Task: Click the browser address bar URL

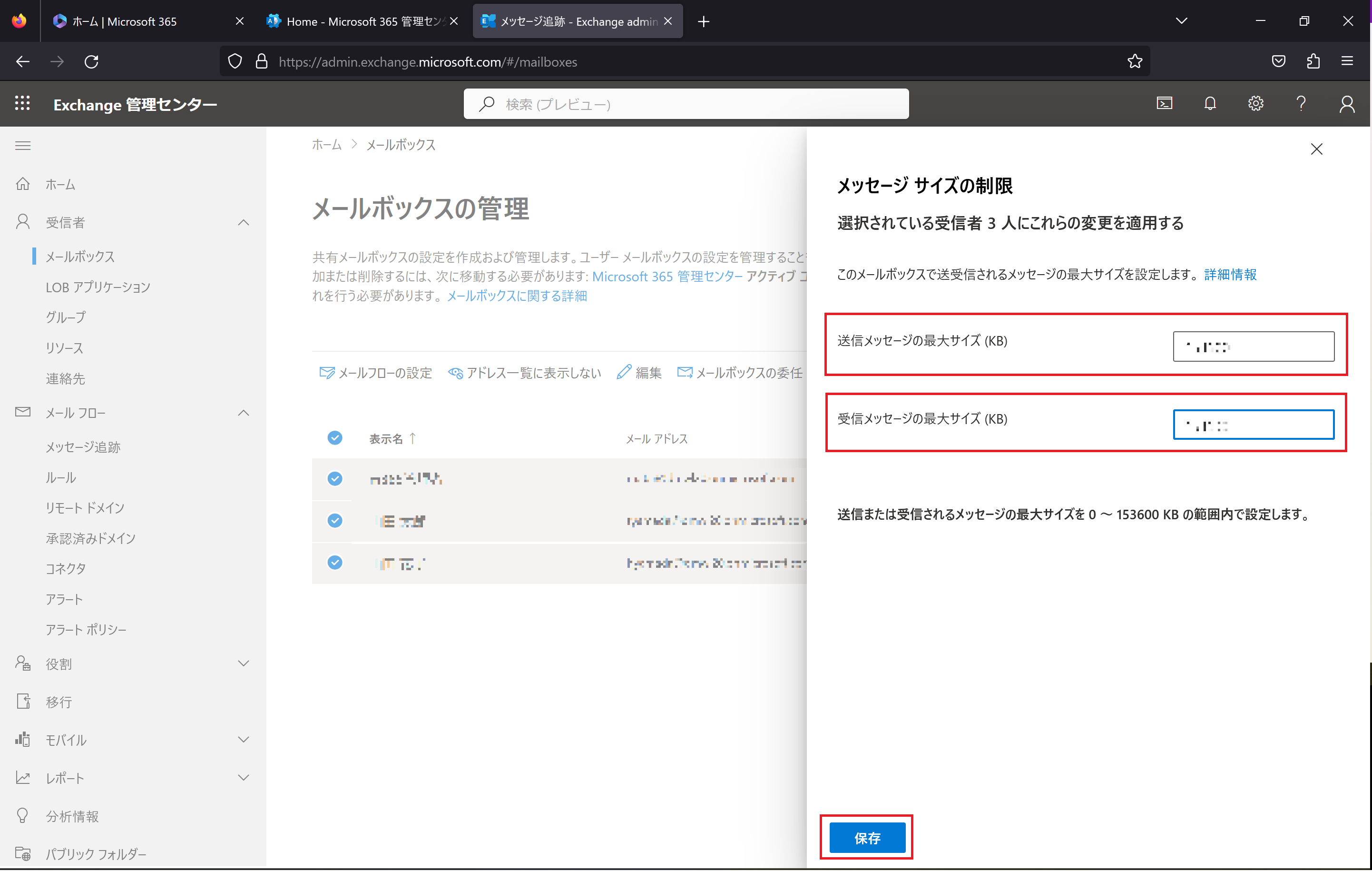Action: coord(428,61)
